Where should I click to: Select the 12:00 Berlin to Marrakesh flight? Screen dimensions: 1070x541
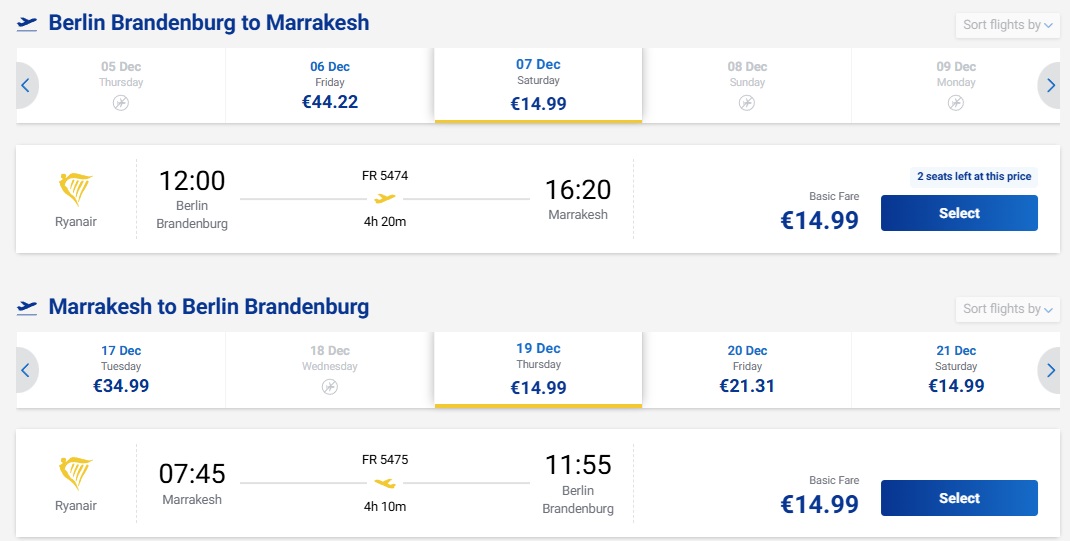tap(959, 213)
